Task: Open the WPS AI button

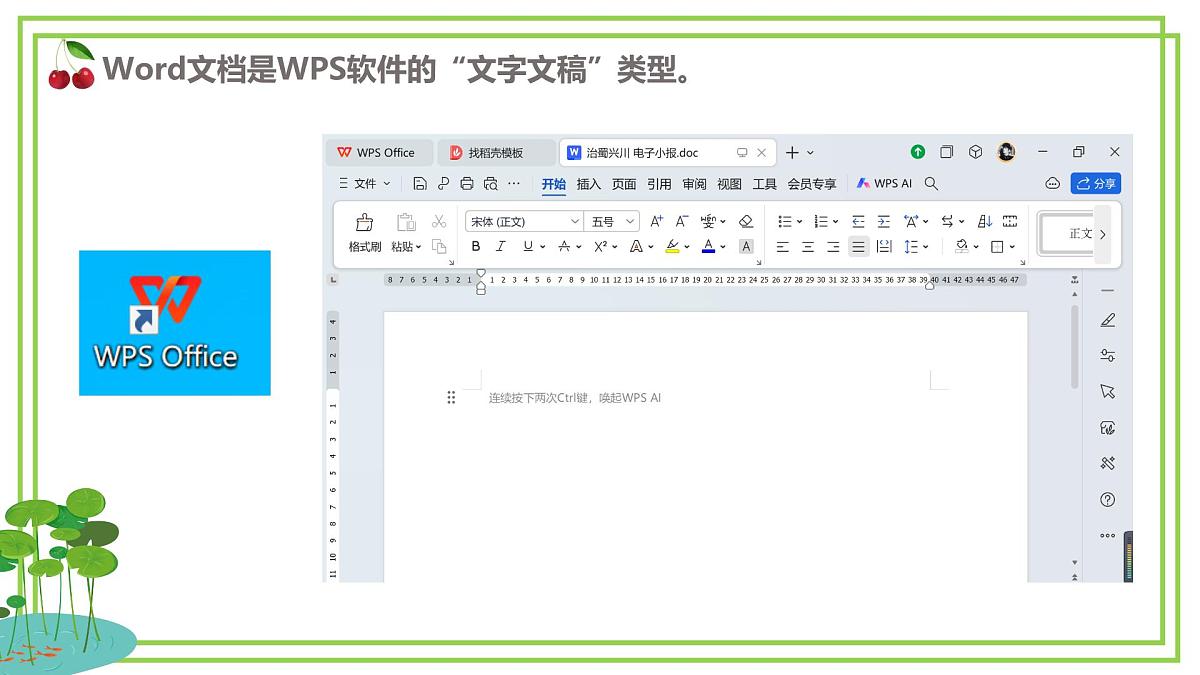Action: click(x=884, y=183)
